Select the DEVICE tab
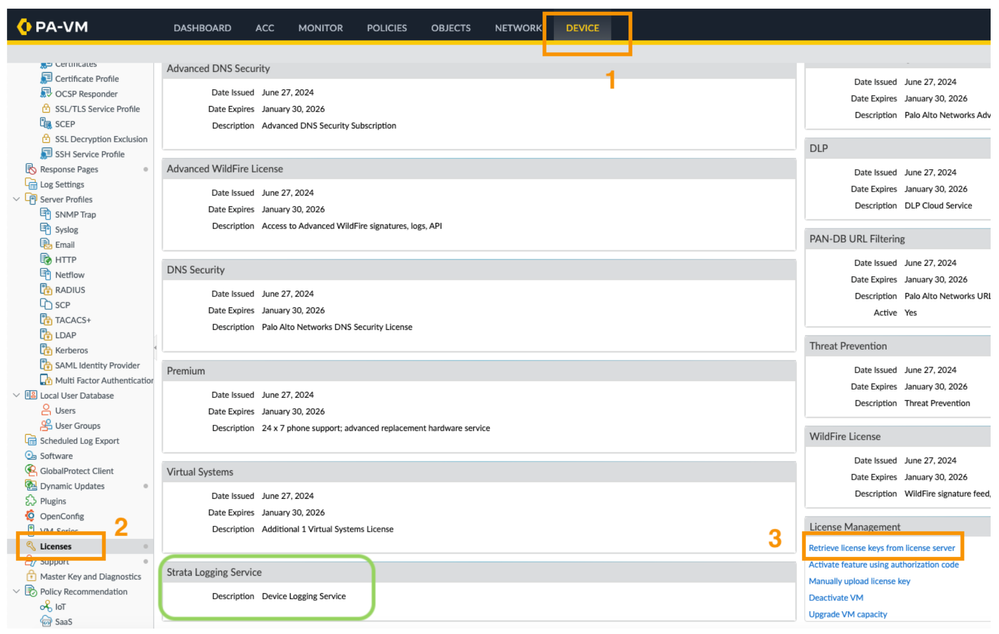999x634 pixels. tap(582, 28)
